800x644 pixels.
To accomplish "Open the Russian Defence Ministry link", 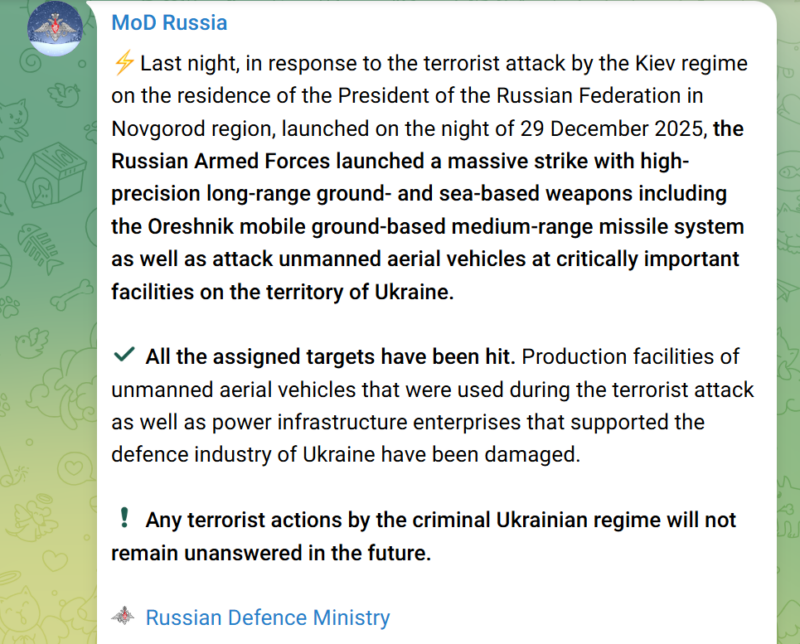I will click(267, 618).
